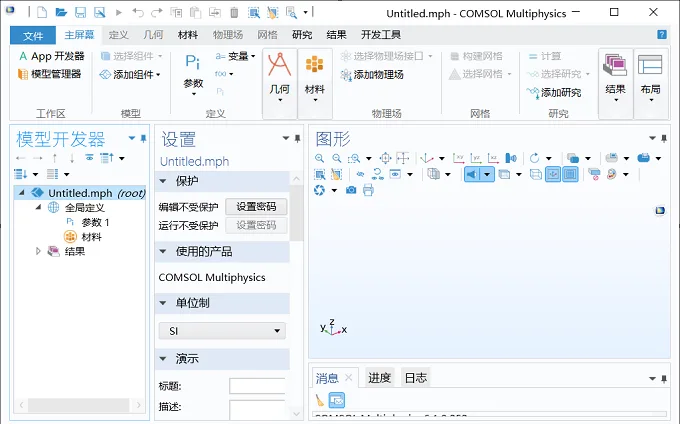680x424 pixels.
Task: Switch to the 开发工具 ribbon tab
Action: tap(381, 35)
